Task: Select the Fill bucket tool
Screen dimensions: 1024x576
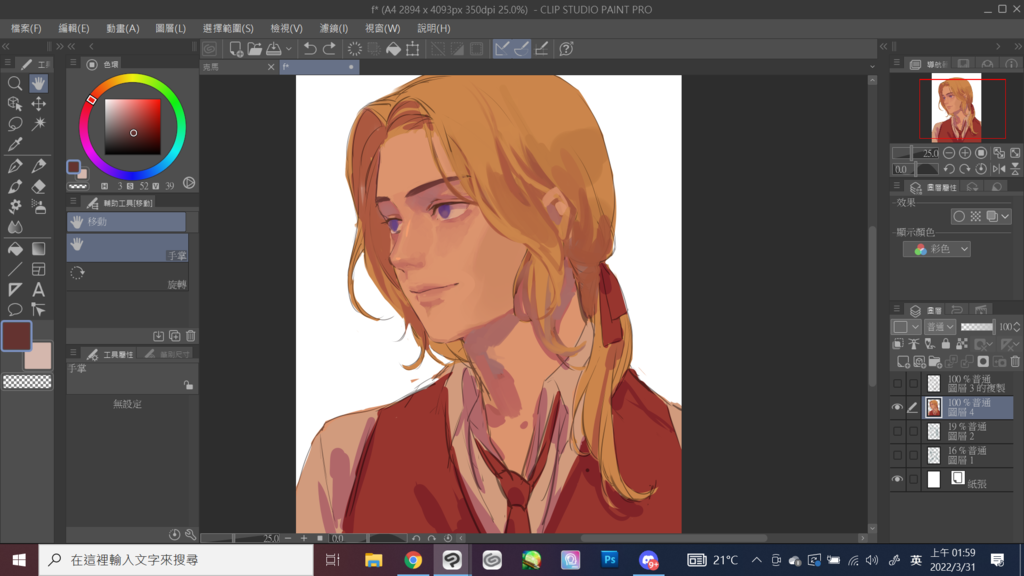Action: [x=14, y=249]
